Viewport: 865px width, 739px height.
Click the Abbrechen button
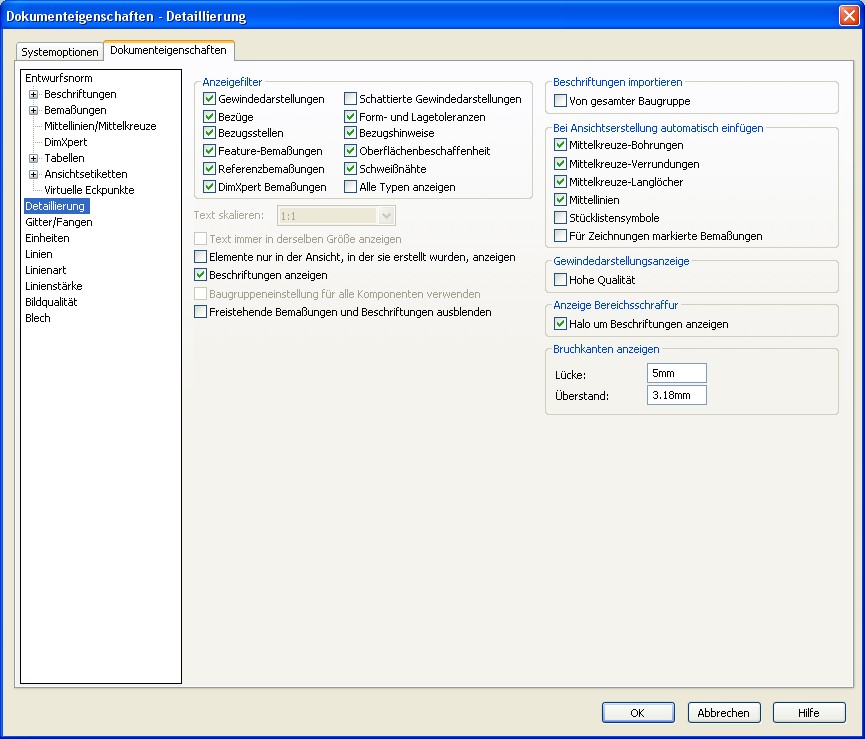723,713
